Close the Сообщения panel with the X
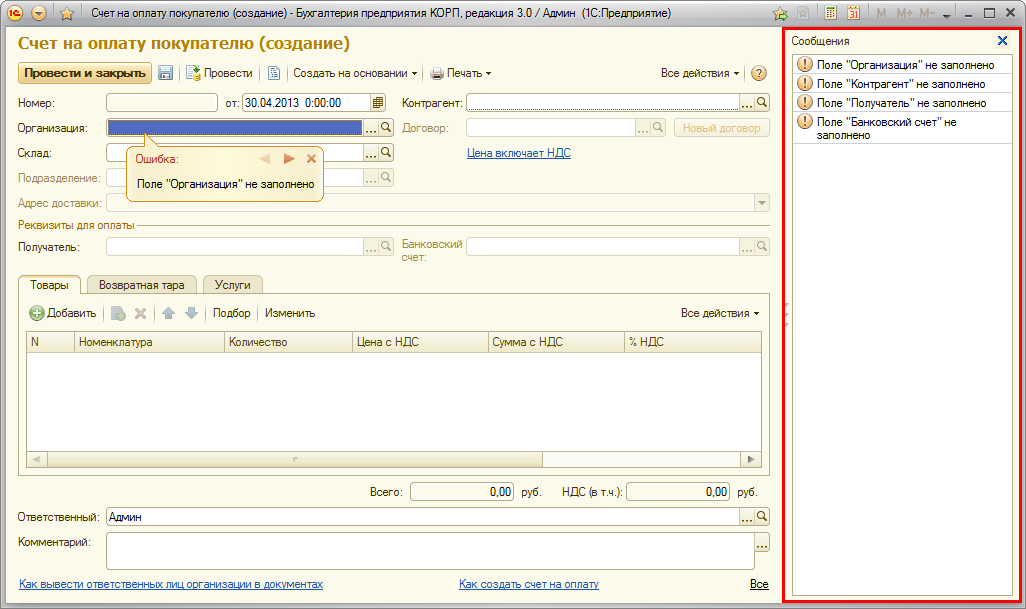The image size is (1026, 609). tap(1003, 41)
